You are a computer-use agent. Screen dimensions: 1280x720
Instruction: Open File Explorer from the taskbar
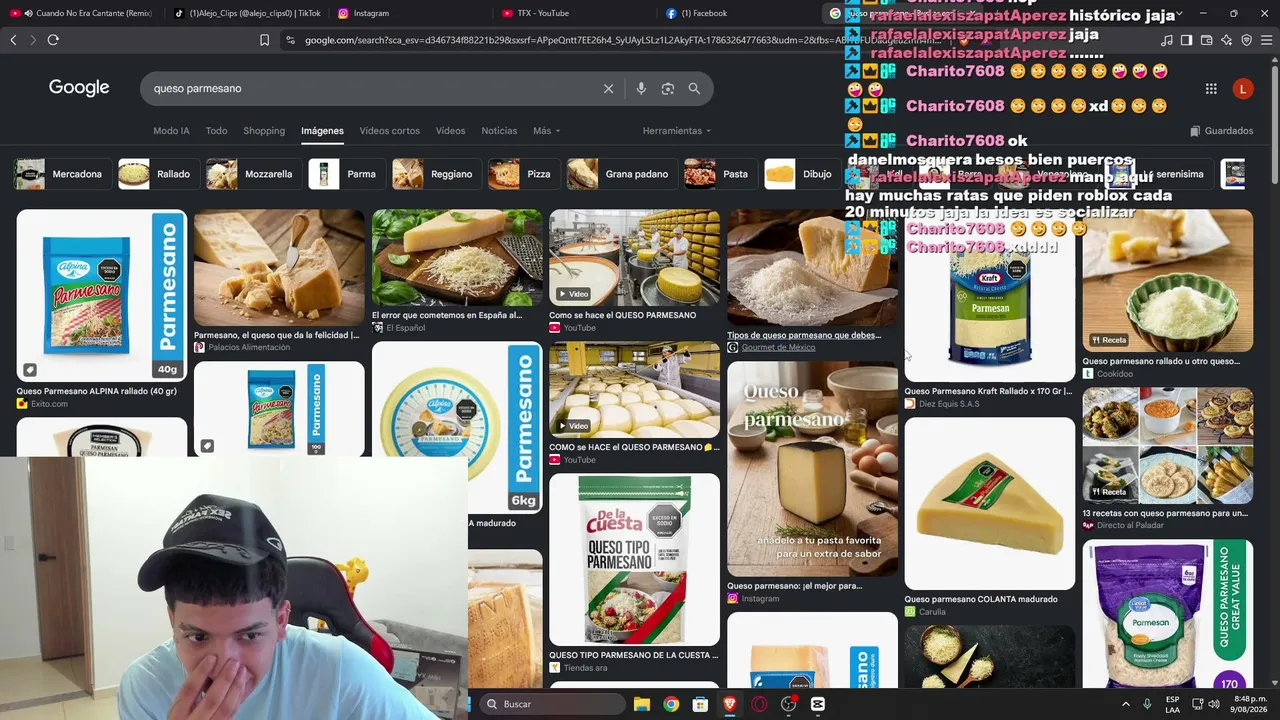642,704
